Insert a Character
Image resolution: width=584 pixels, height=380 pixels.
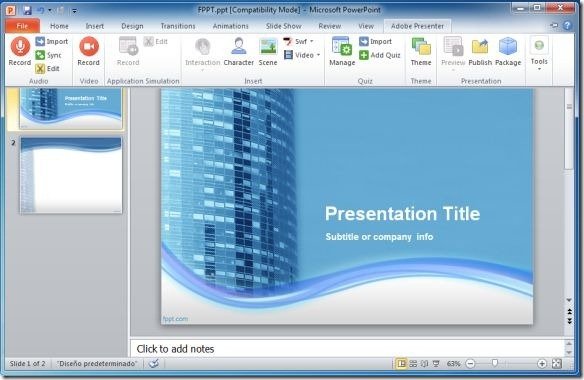pyautogui.click(x=239, y=51)
